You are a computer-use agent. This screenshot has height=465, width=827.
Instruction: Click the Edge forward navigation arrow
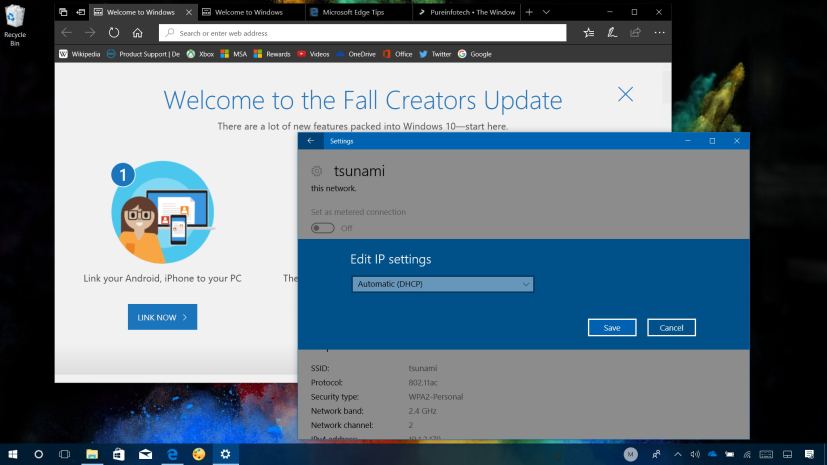point(90,33)
